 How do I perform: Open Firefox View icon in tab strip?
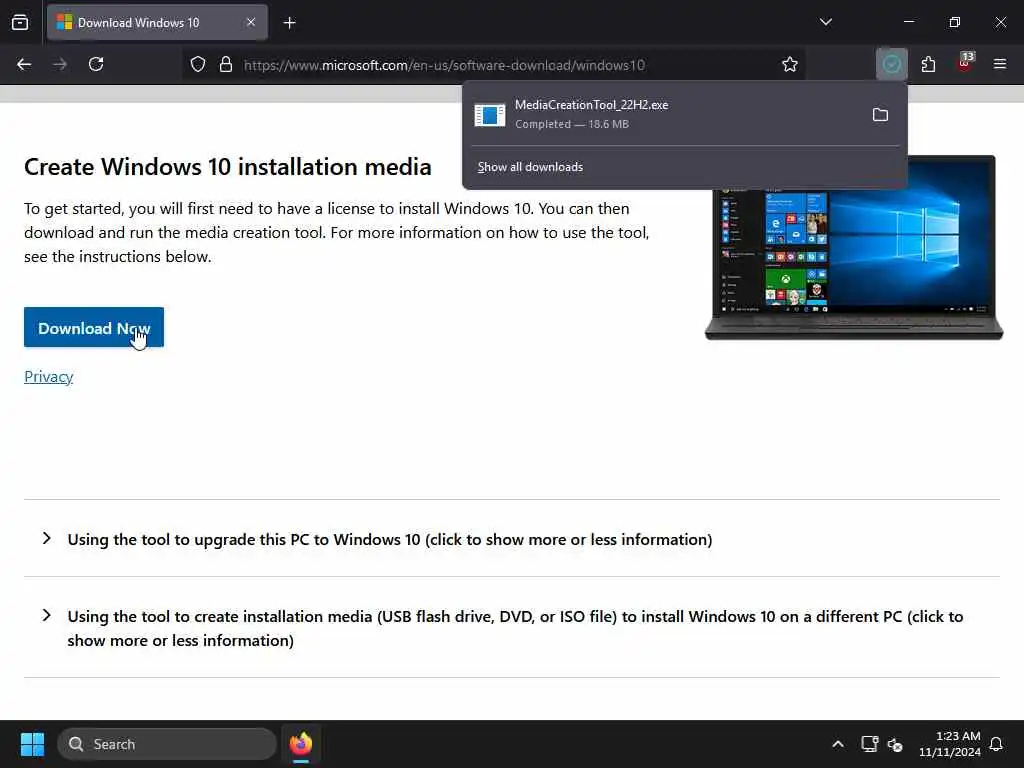point(20,22)
